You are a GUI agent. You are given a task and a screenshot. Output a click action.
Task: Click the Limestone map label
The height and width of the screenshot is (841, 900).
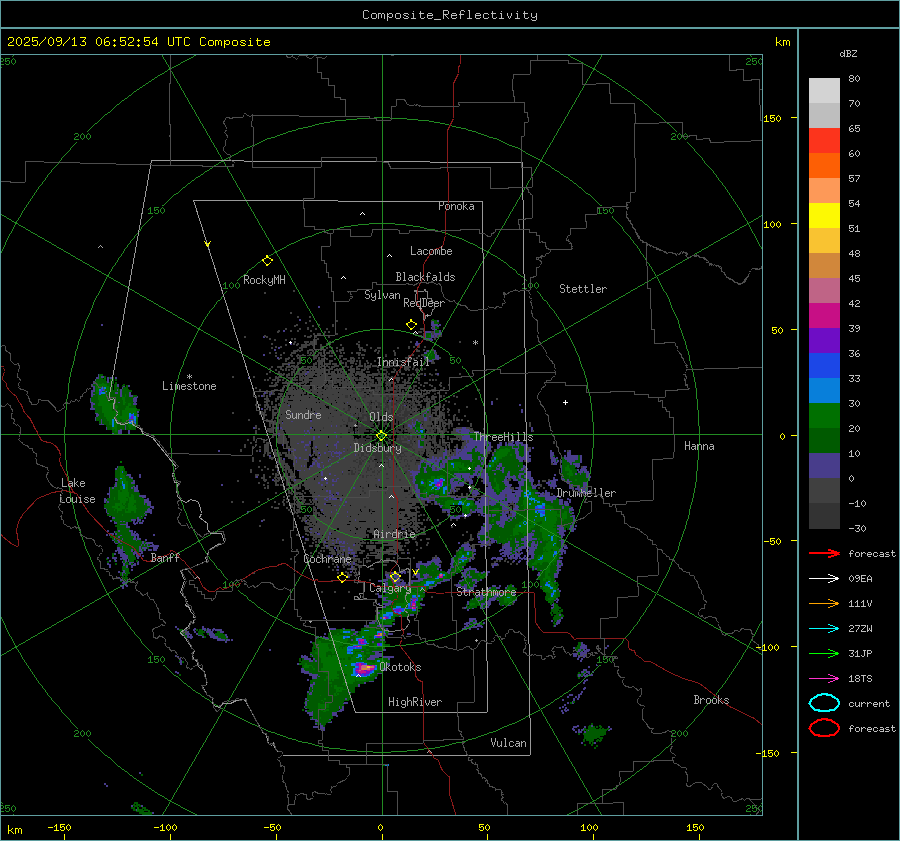click(x=189, y=386)
